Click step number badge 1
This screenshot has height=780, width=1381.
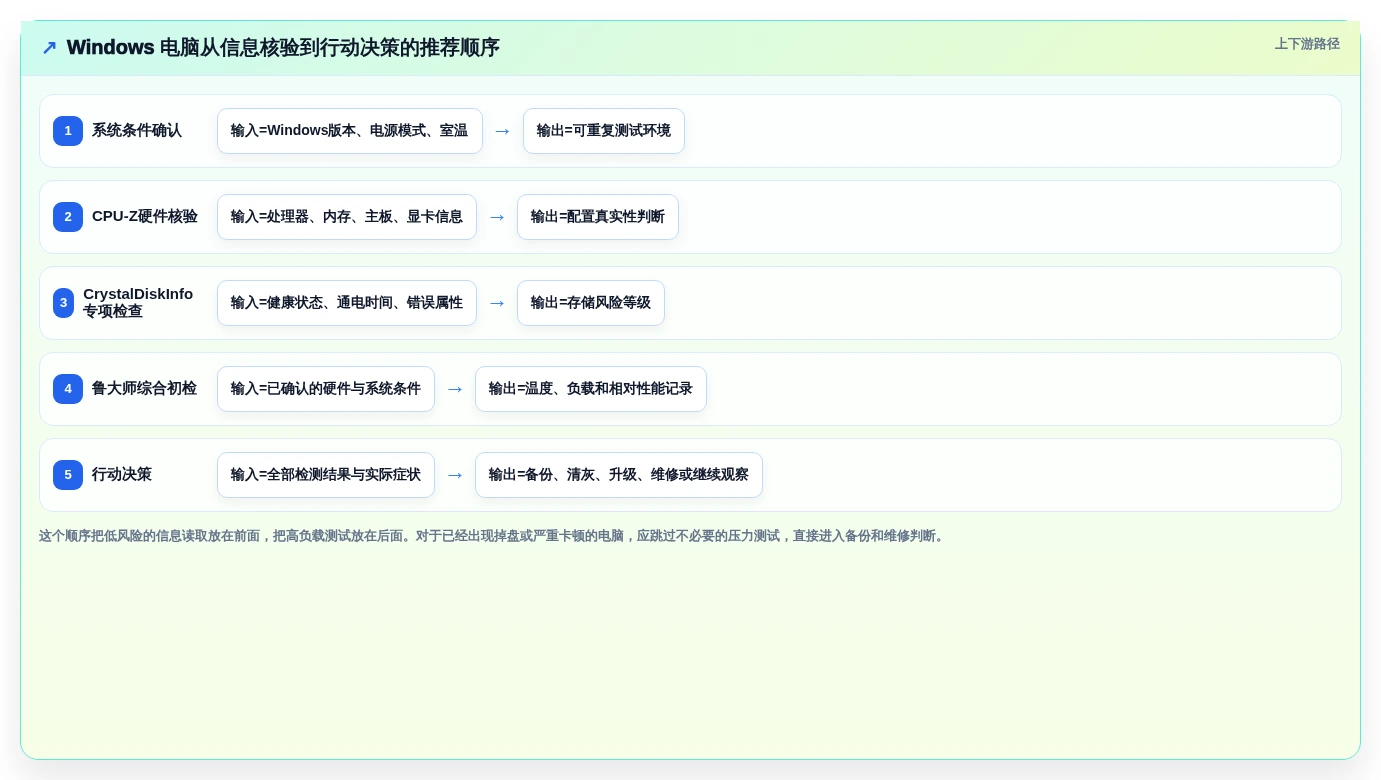click(68, 131)
